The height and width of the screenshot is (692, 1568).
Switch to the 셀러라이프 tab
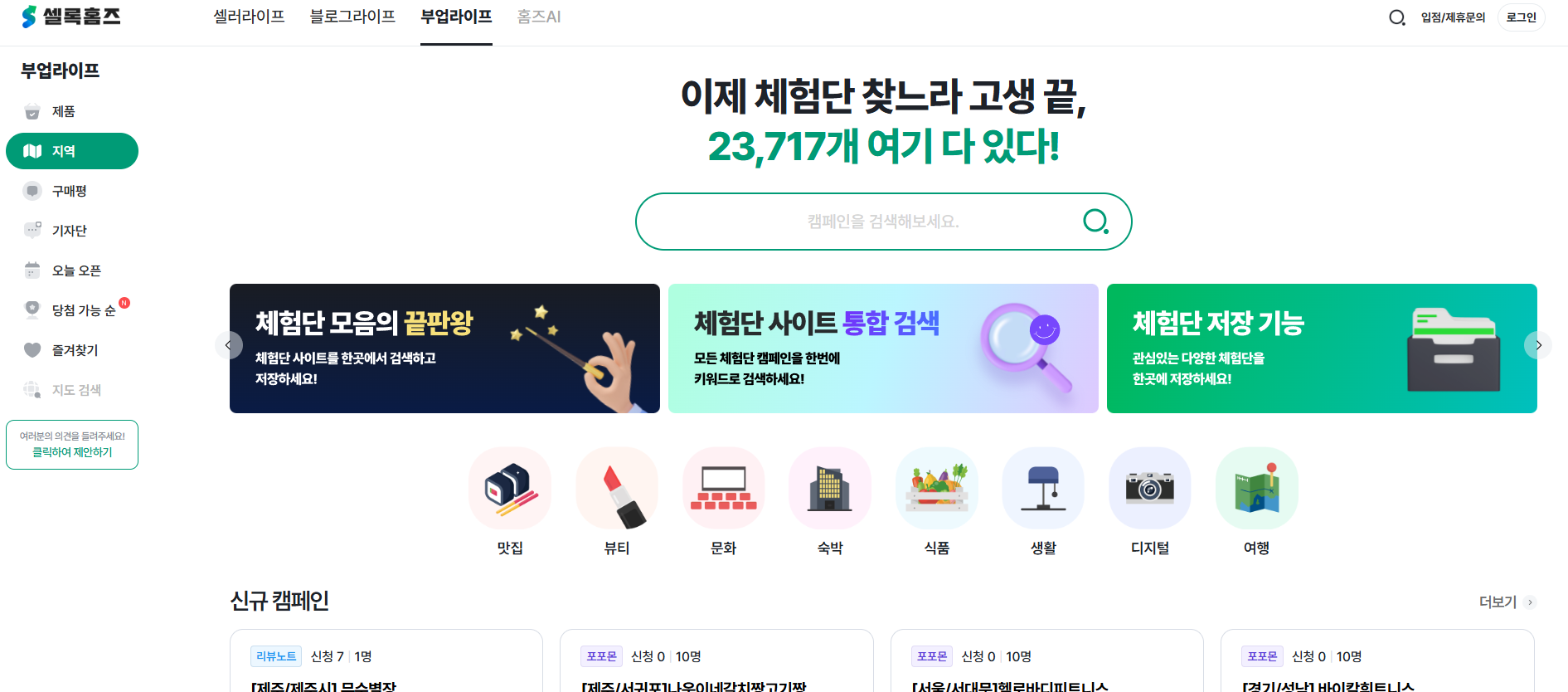249,17
